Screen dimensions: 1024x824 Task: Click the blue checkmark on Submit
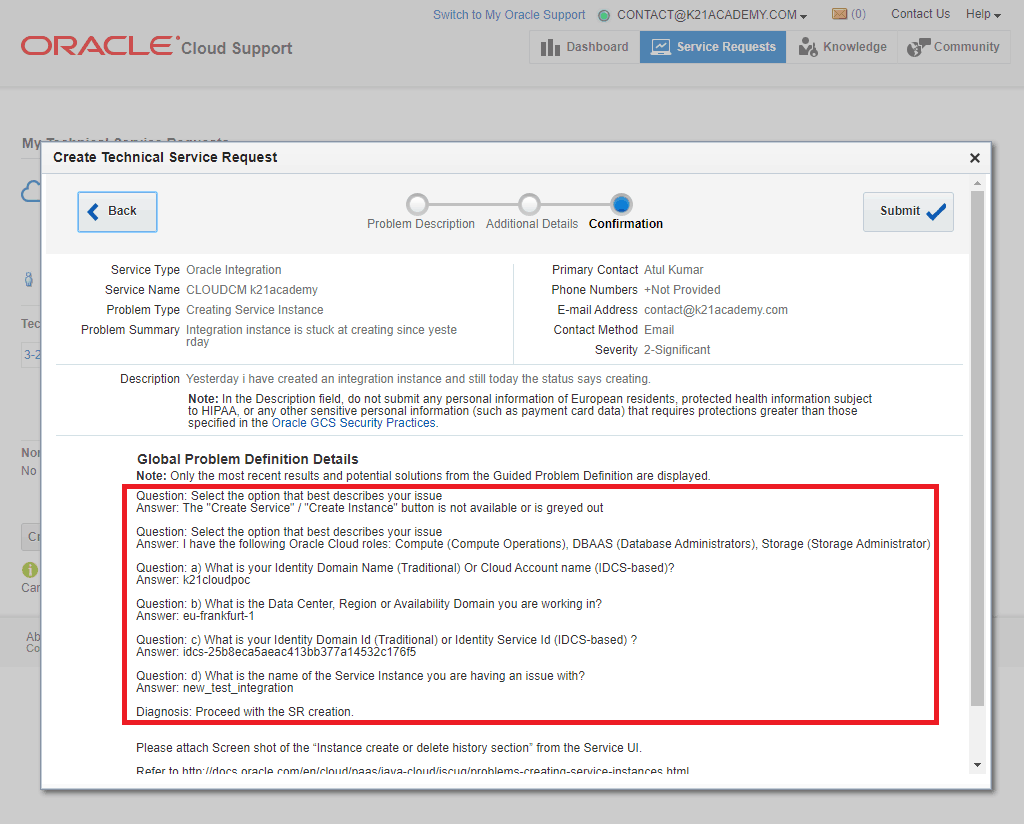935,211
